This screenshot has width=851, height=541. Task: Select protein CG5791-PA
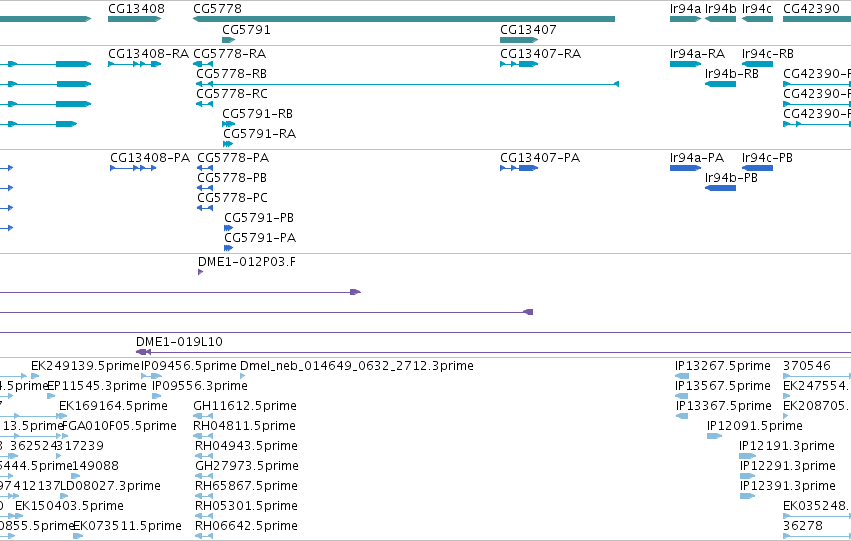click(228, 249)
